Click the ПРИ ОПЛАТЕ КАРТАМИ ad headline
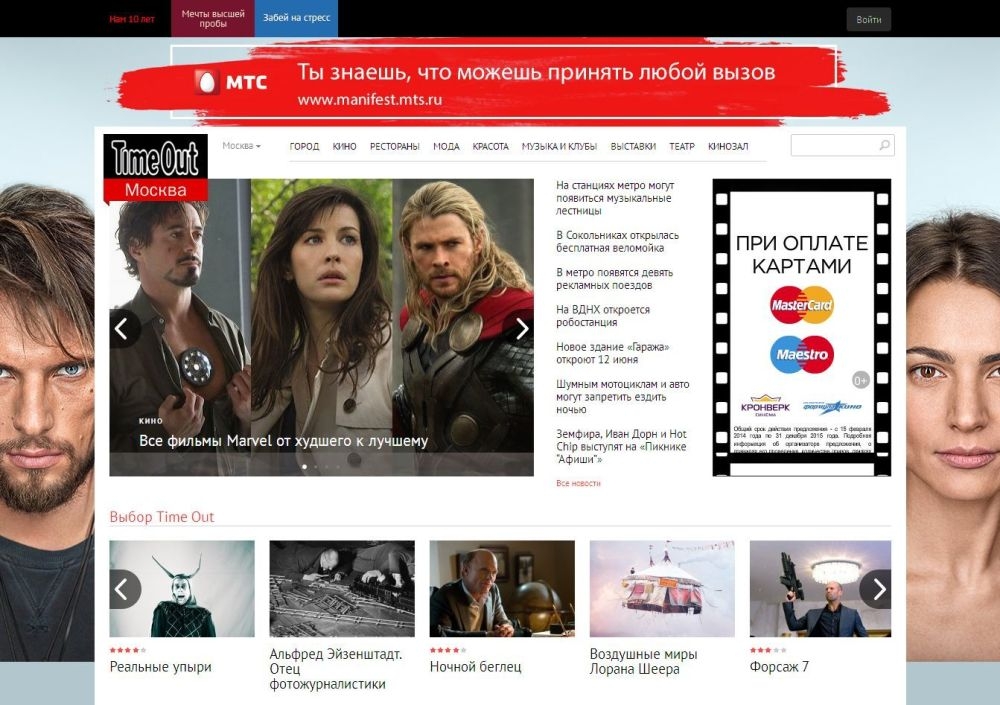The width and height of the screenshot is (1000, 705). (802, 254)
